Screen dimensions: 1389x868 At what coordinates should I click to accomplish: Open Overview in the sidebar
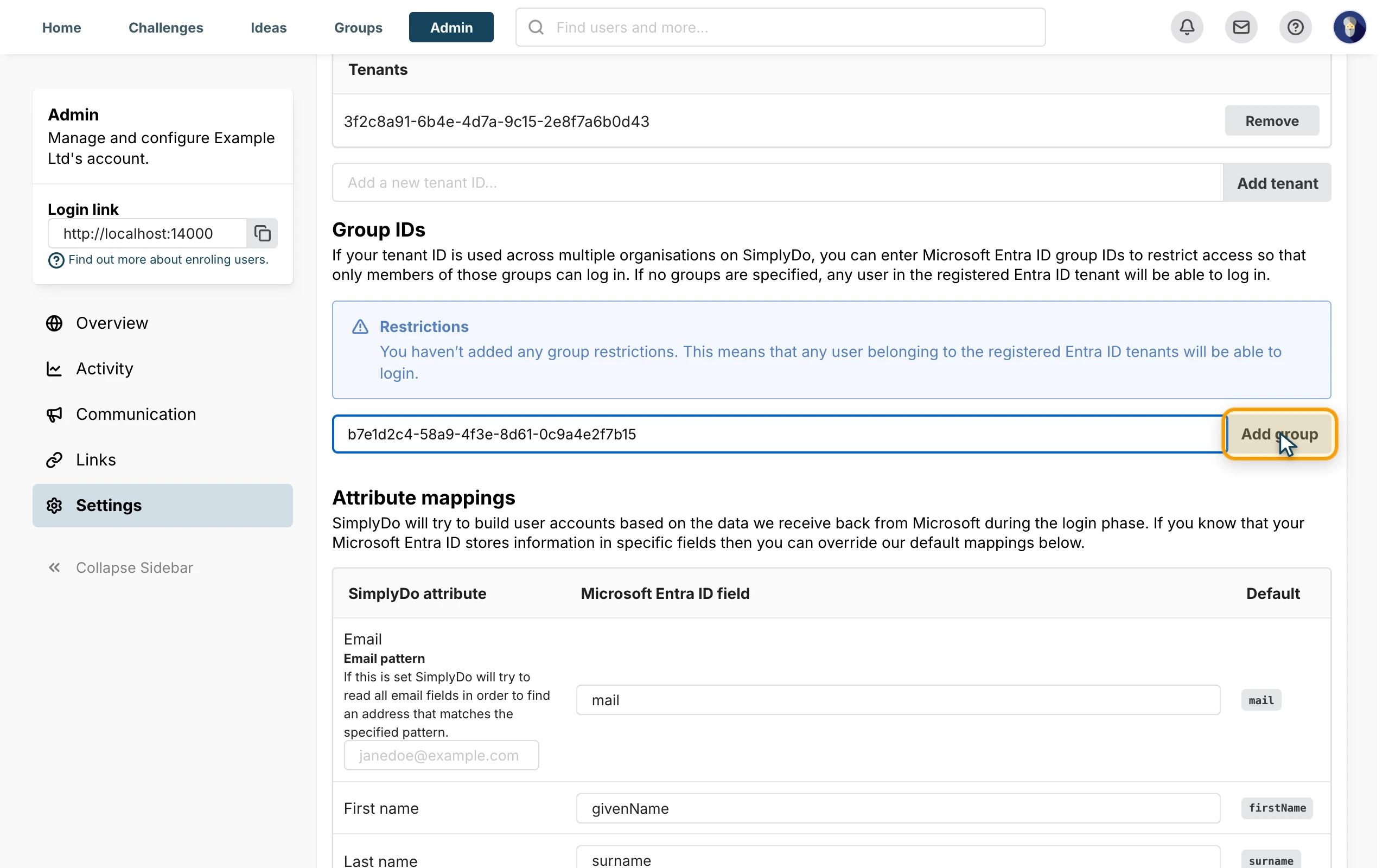(x=162, y=323)
